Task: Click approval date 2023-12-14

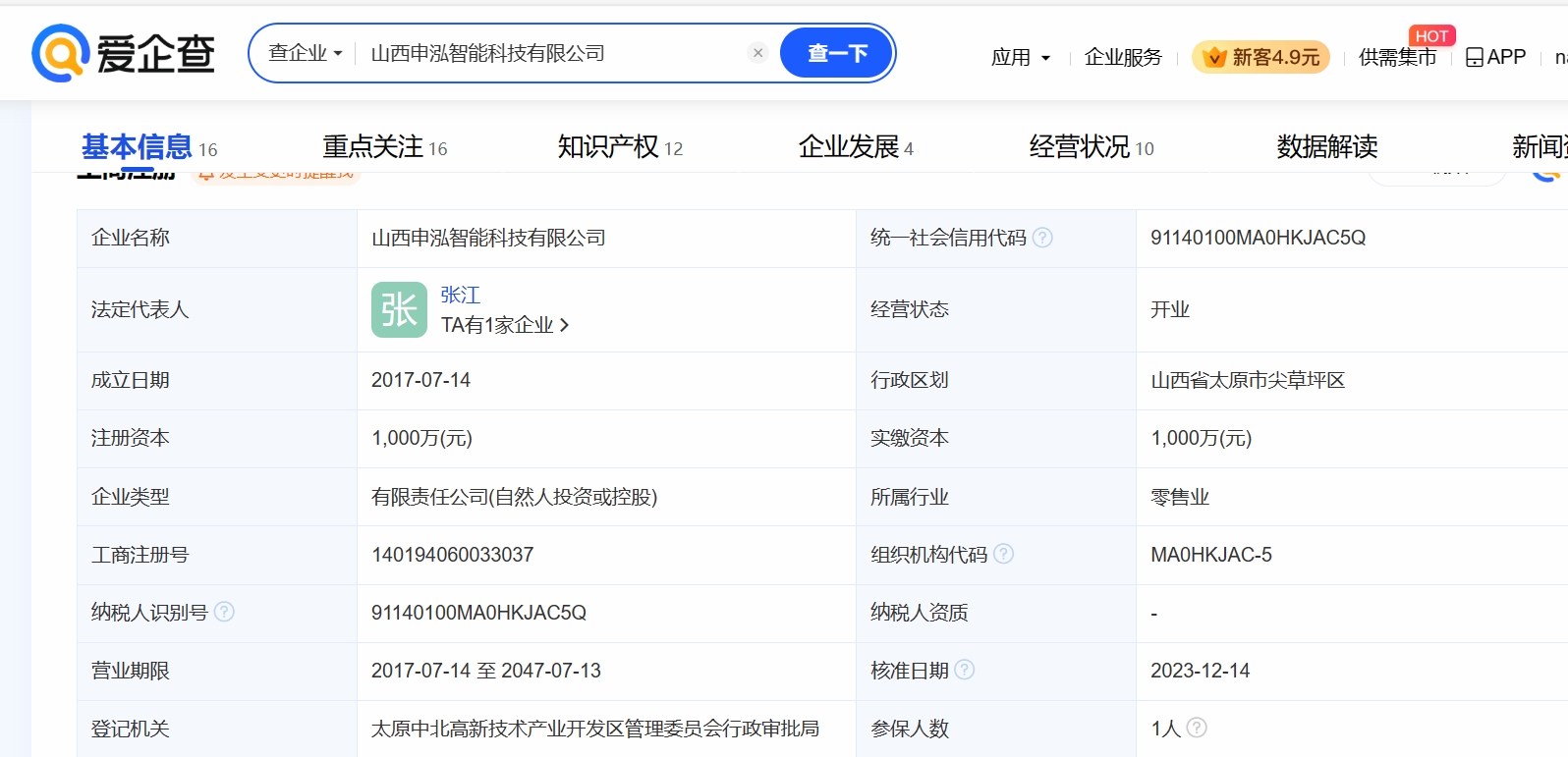Action: 1200,671
